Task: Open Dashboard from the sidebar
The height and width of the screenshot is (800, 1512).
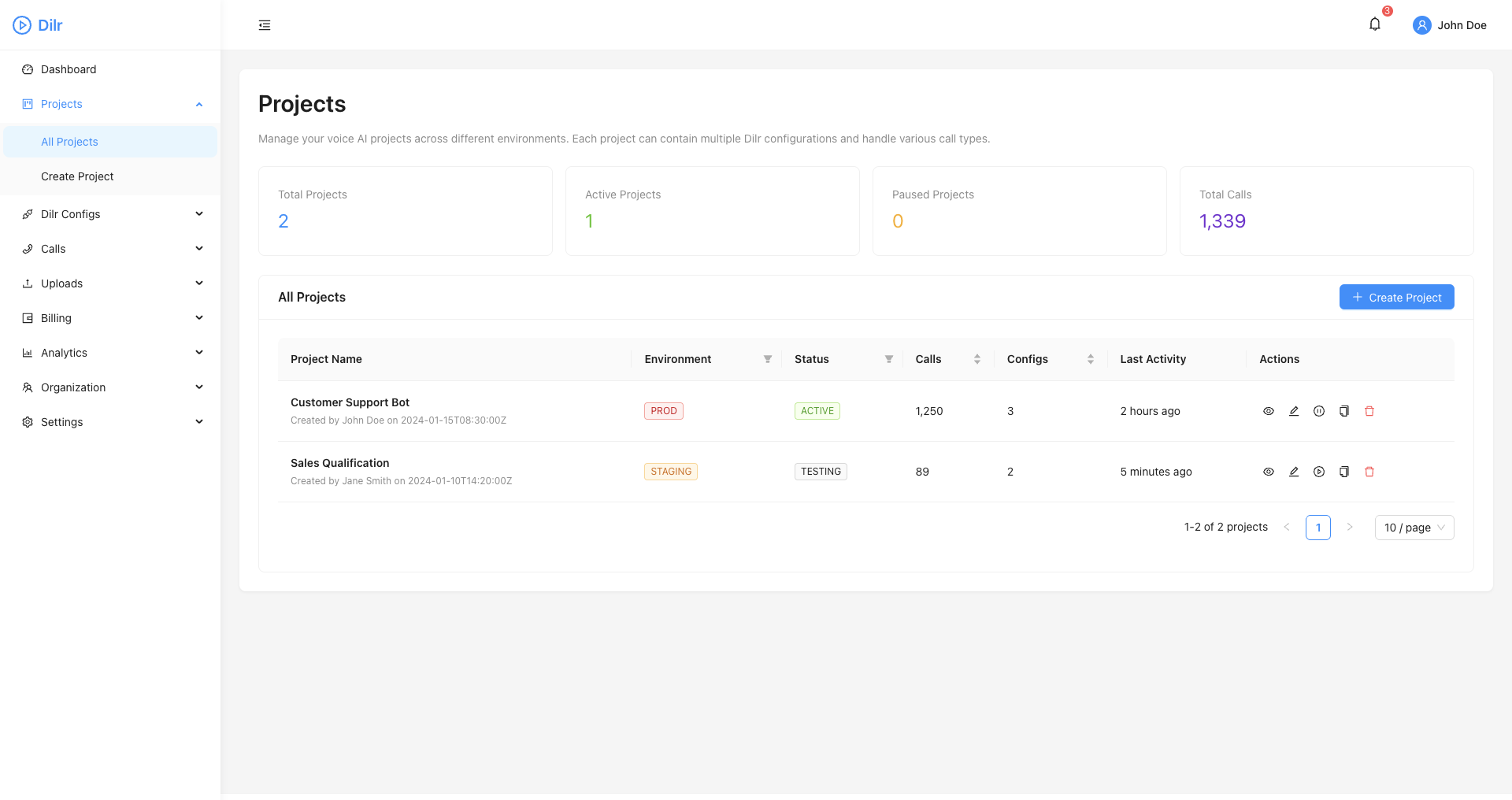Action: tap(69, 69)
